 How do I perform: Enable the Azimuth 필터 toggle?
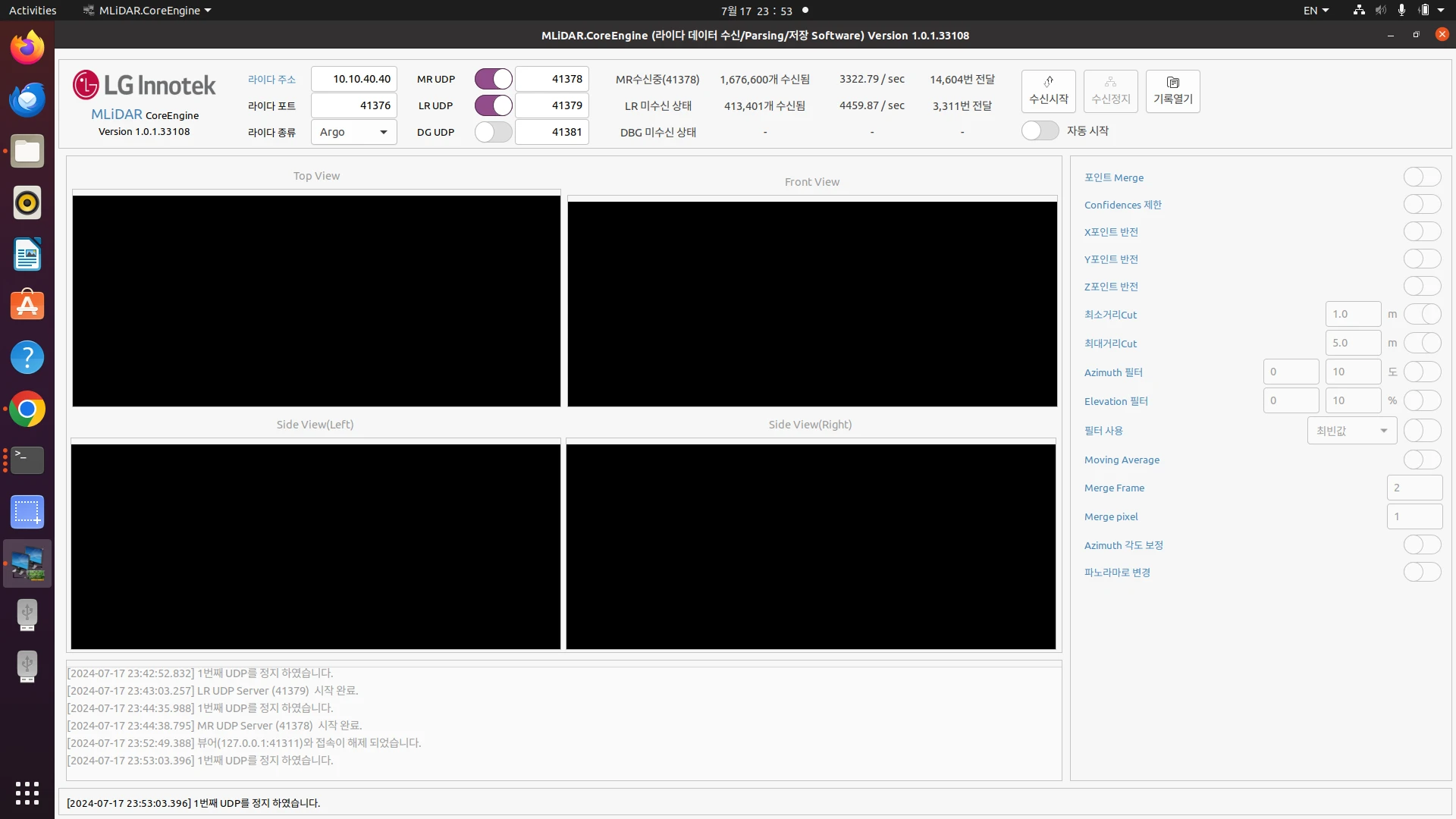pyautogui.click(x=1422, y=372)
